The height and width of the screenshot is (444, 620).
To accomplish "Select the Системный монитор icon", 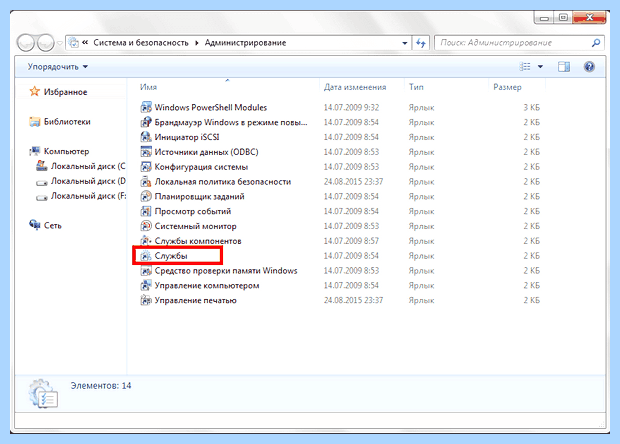I will (146, 226).
